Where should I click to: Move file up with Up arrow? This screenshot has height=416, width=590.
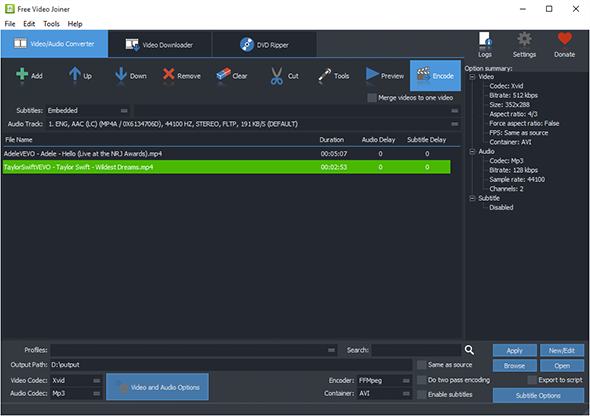coord(75,74)
